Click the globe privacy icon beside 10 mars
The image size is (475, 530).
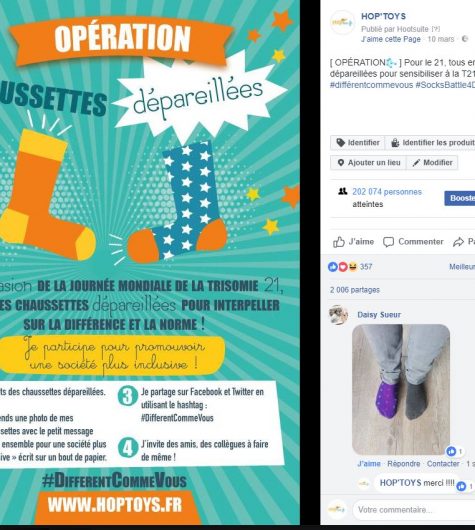465,39
